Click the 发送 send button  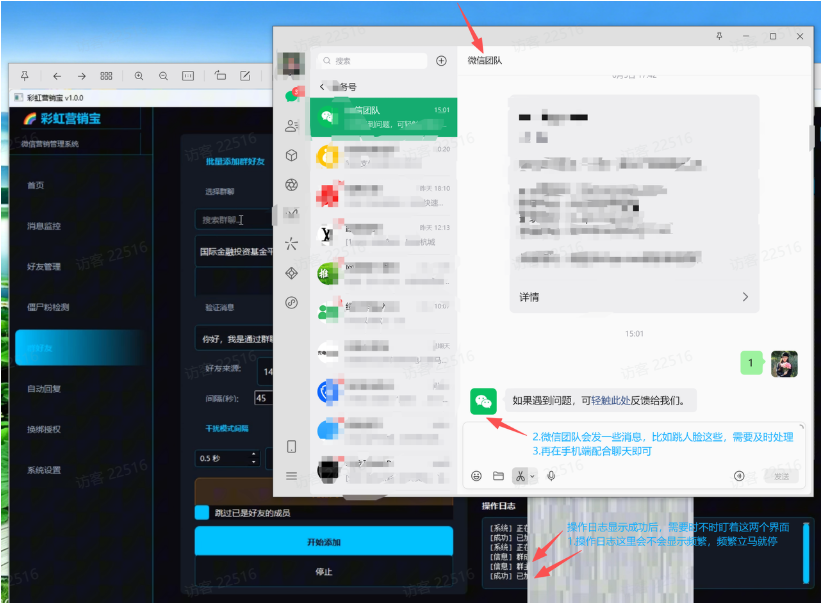click(781, 476)
